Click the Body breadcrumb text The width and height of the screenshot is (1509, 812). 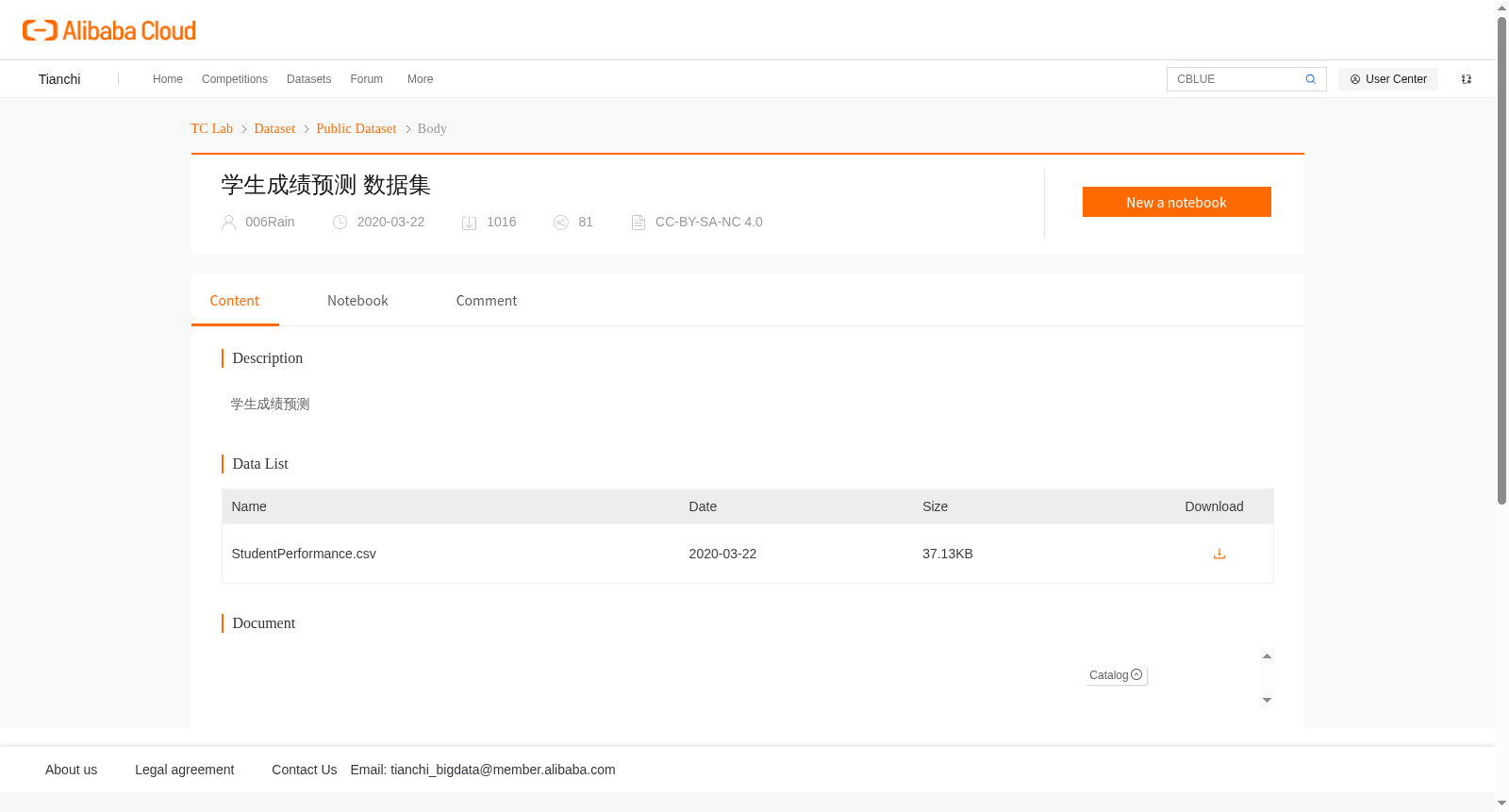(x=432, y=129)
